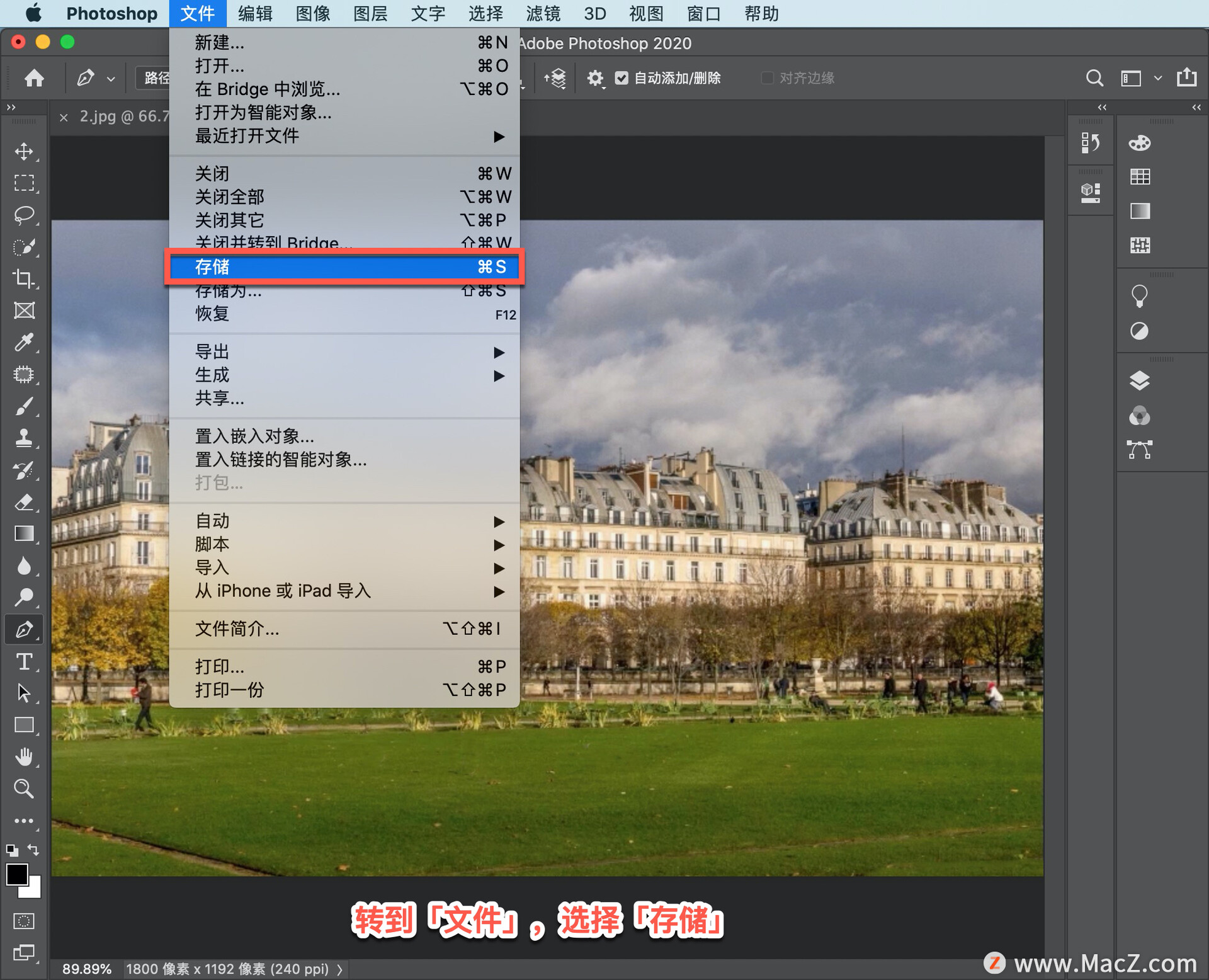This screenshot has height=980, width=1209.
Task: Select the Eyedropper tool
Action: 24,342
